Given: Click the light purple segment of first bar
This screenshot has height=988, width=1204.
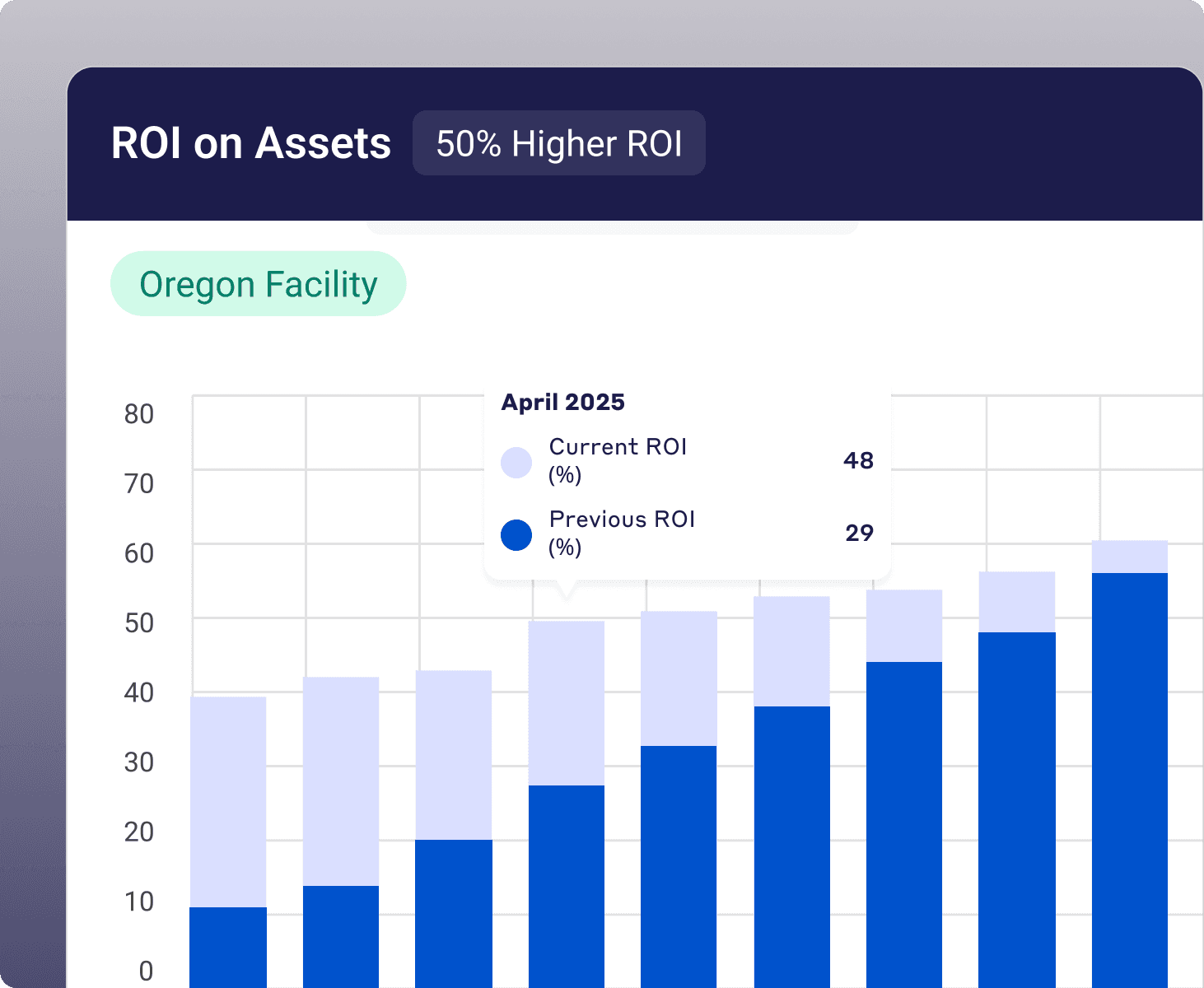Looking at the screenshot, I should tap(228, 801).
